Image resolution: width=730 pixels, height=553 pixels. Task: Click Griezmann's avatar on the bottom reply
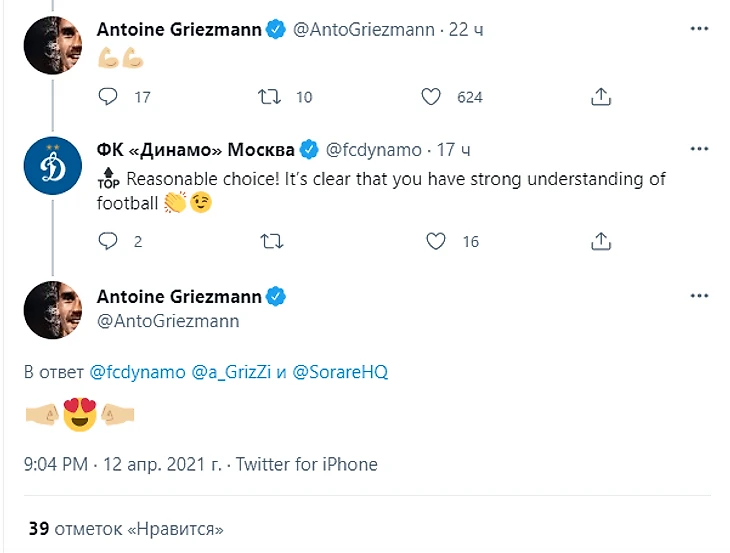[52, 309]
